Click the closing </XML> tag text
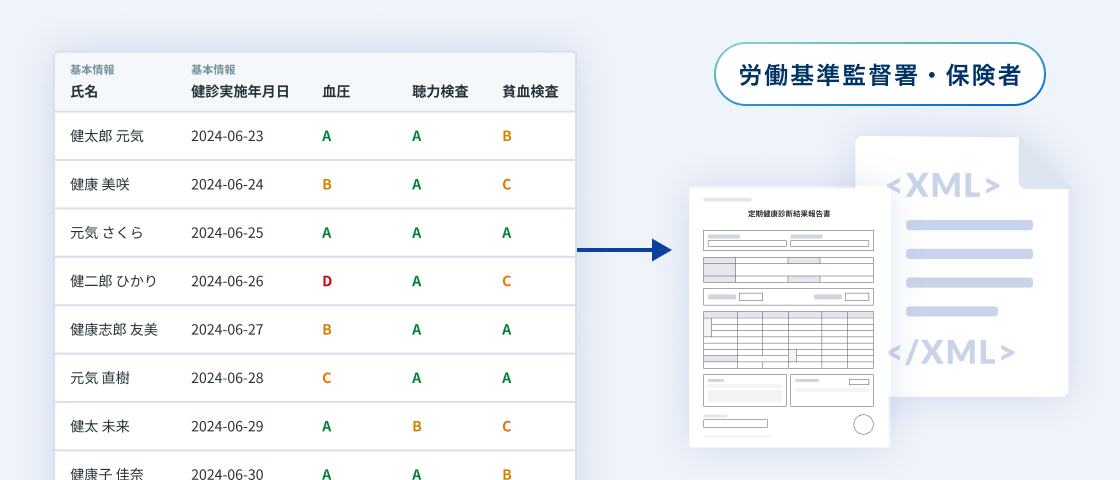 pos(951,352)
